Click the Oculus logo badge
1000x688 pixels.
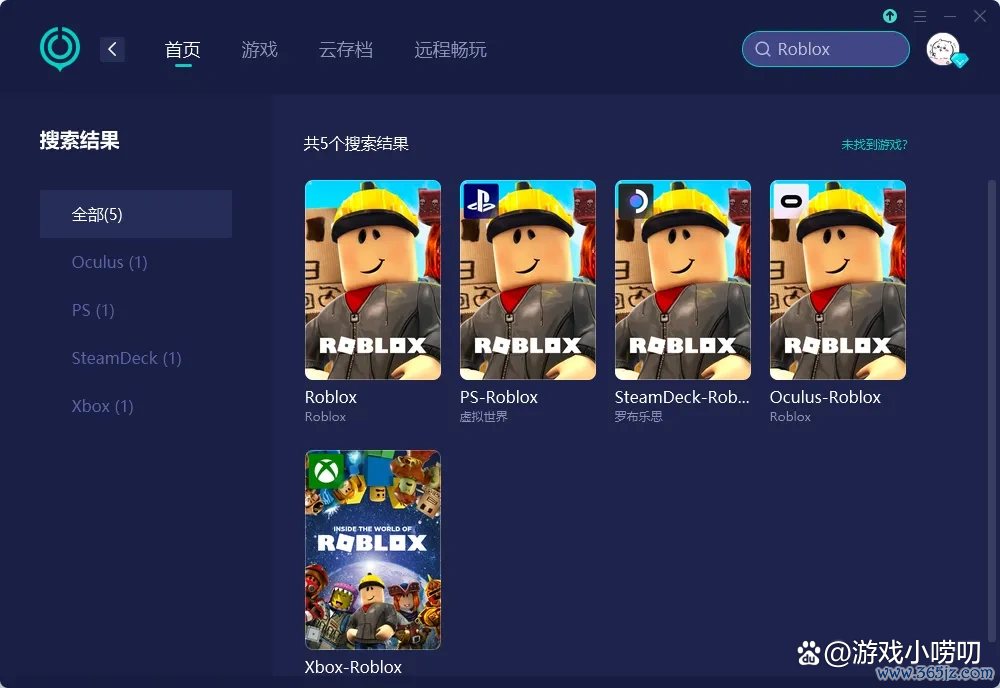click(x=791, y=201)
